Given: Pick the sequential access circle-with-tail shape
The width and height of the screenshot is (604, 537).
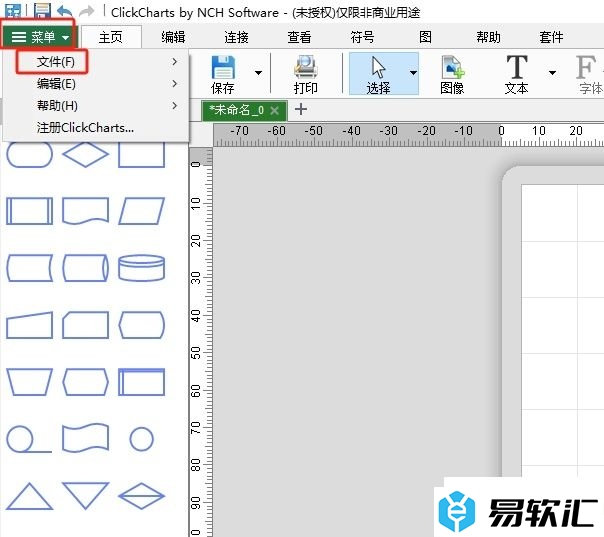Looking at the screenshot, I should (x=29, y=439).
